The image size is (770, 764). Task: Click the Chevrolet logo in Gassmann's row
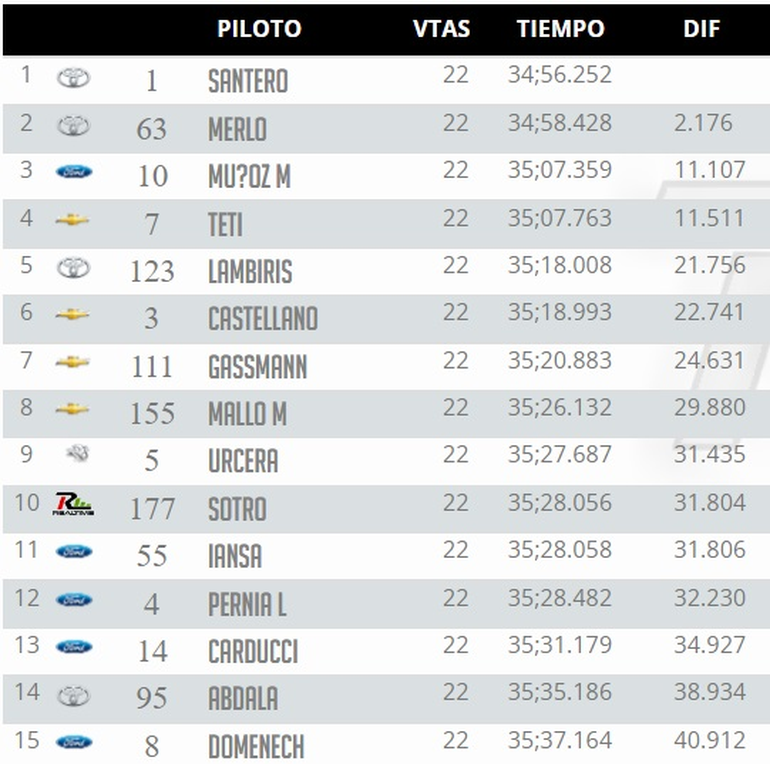72,362
